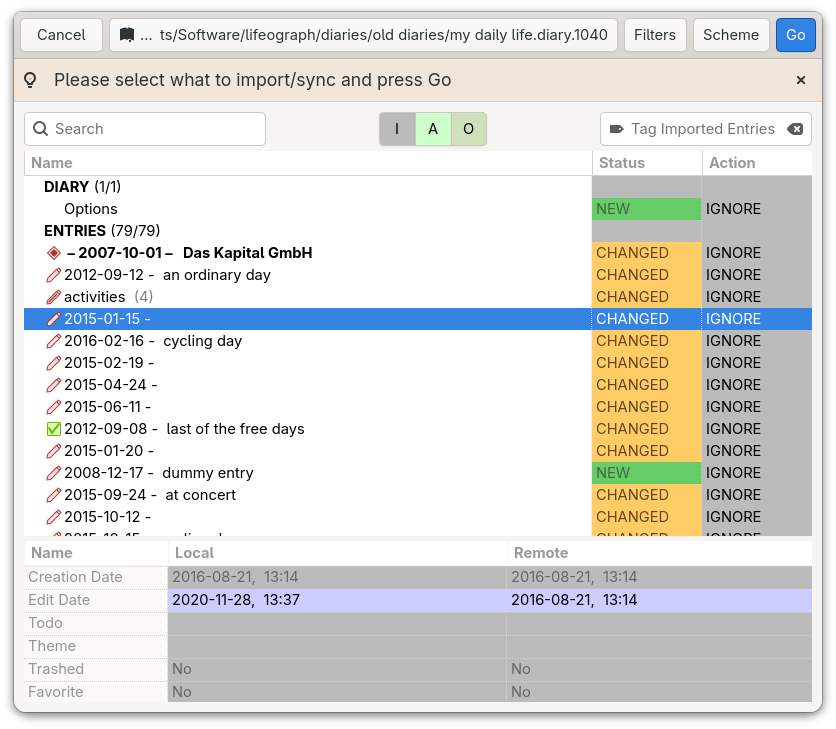This screenshot has height=729, width=836.
Task: Click the IGNORE action of cycling day
Action: click(x=757, y=341)
